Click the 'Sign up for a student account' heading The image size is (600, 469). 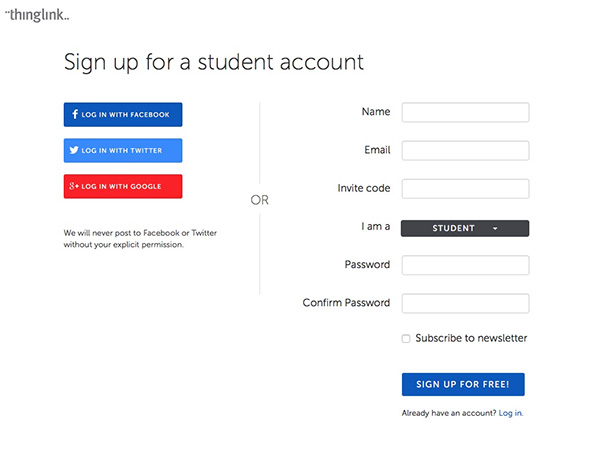214,62
